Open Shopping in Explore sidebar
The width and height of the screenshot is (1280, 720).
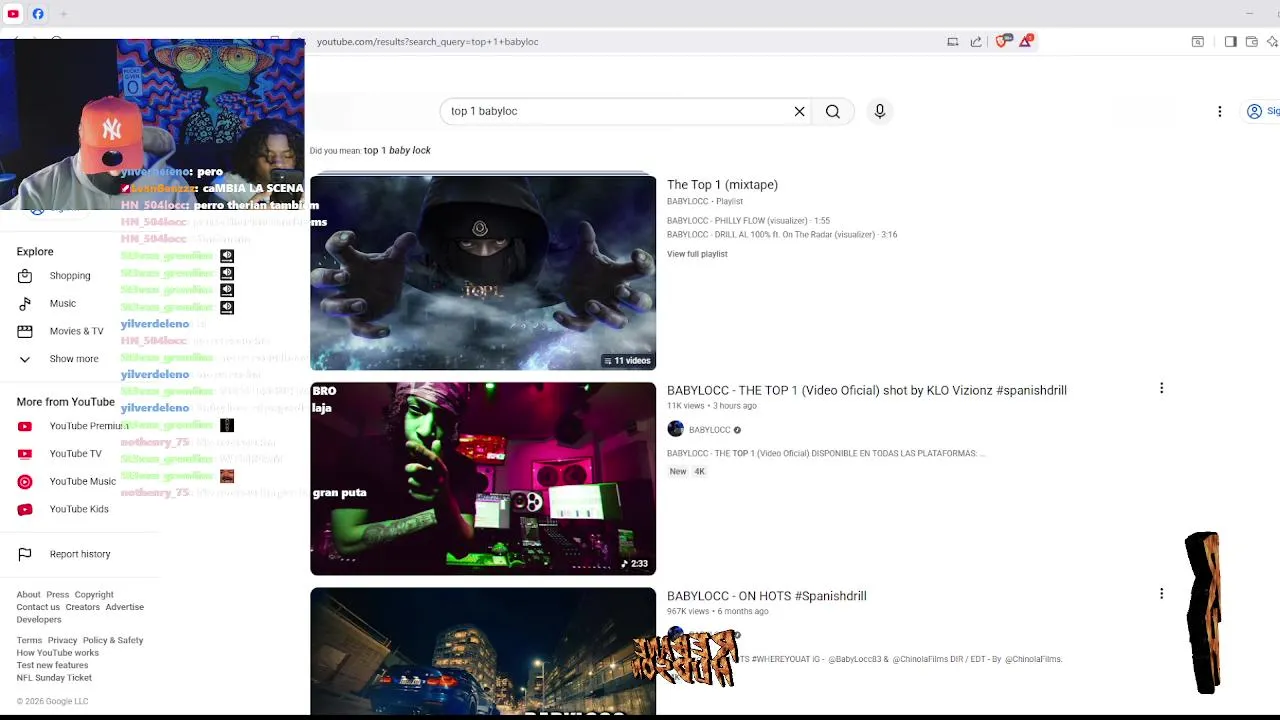(x=70, y=276)
